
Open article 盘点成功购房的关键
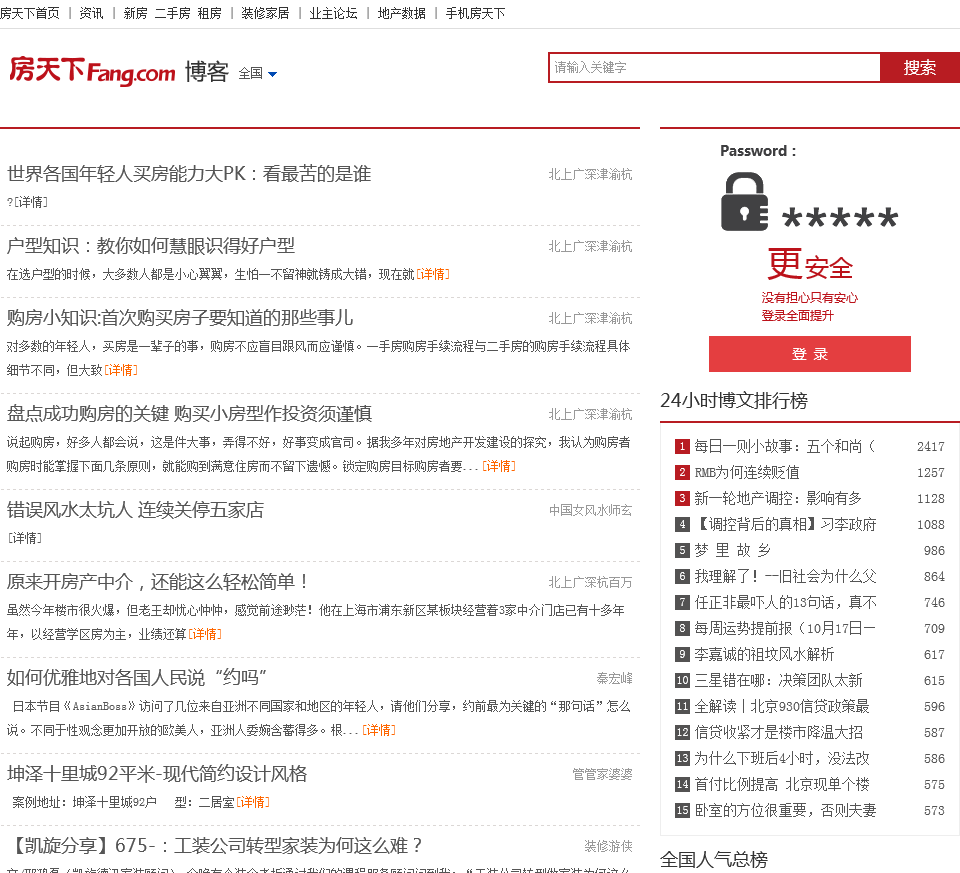(189, 414)
